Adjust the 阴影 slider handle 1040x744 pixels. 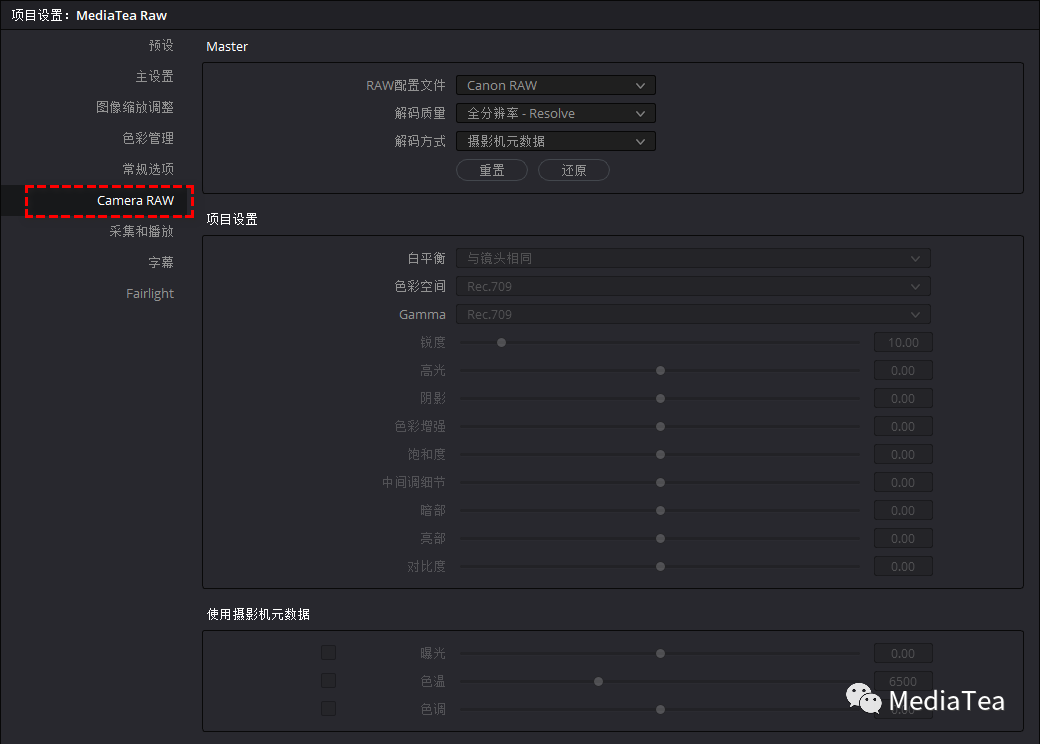[x=660, y=399]
